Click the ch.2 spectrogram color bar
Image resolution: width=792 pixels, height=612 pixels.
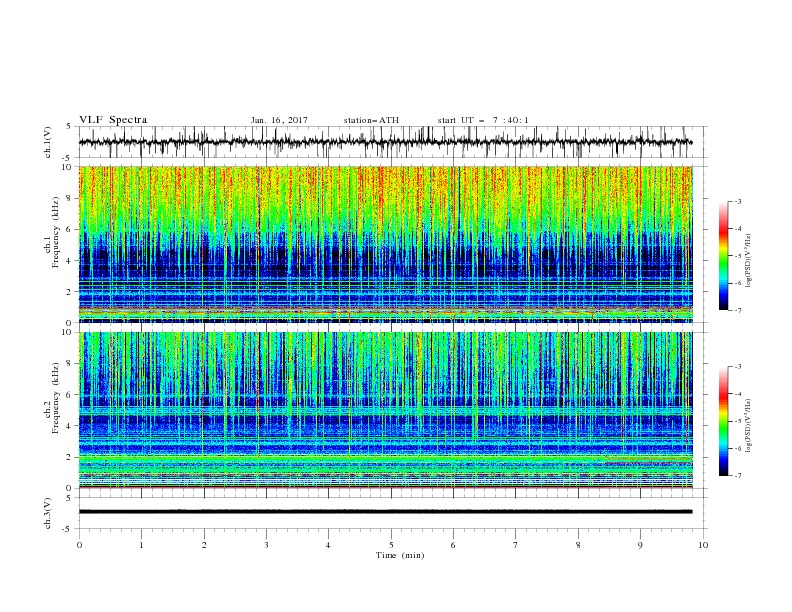pos(723,421)
